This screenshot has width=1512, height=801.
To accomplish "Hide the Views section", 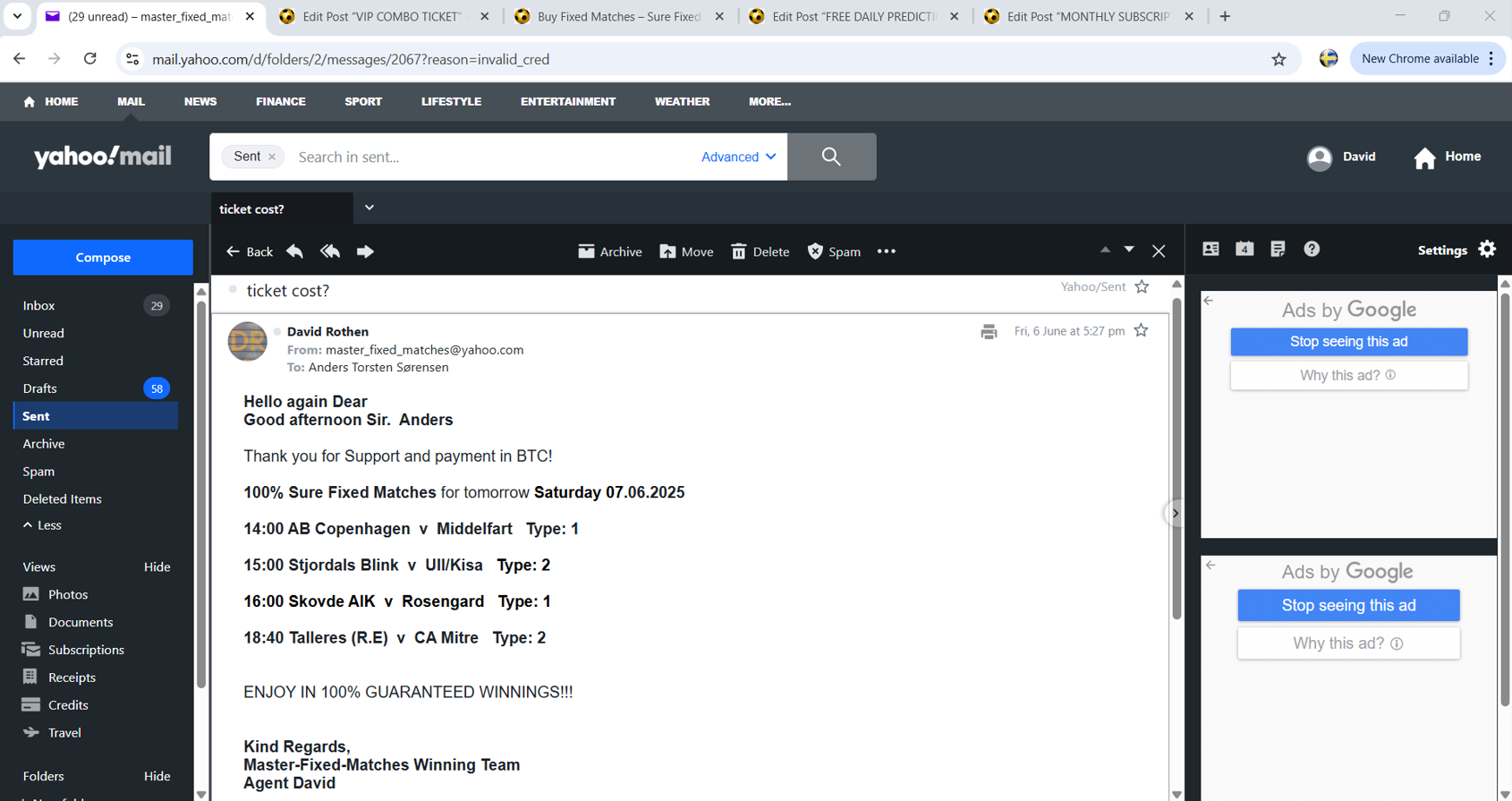I will [157, 567].
